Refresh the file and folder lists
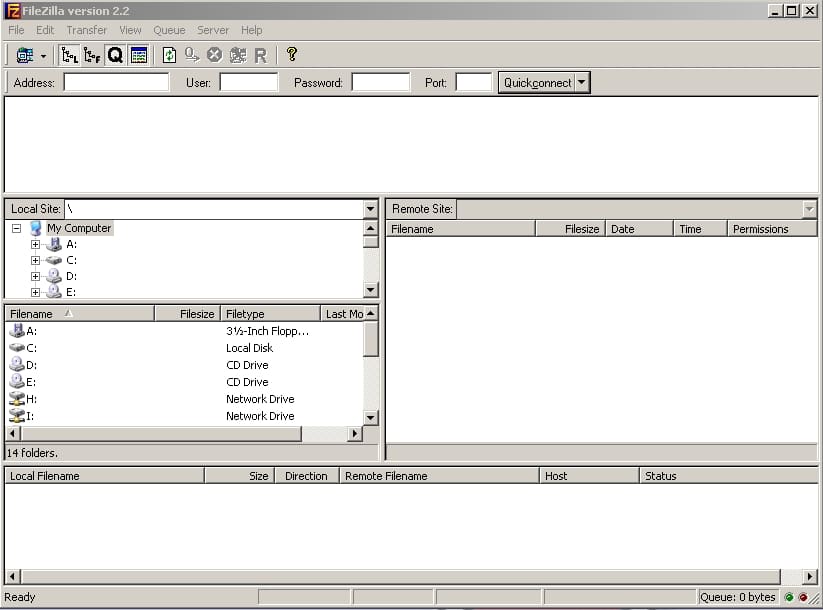The width and height of the screenshot is (823, 610). [x=168, y=55]
